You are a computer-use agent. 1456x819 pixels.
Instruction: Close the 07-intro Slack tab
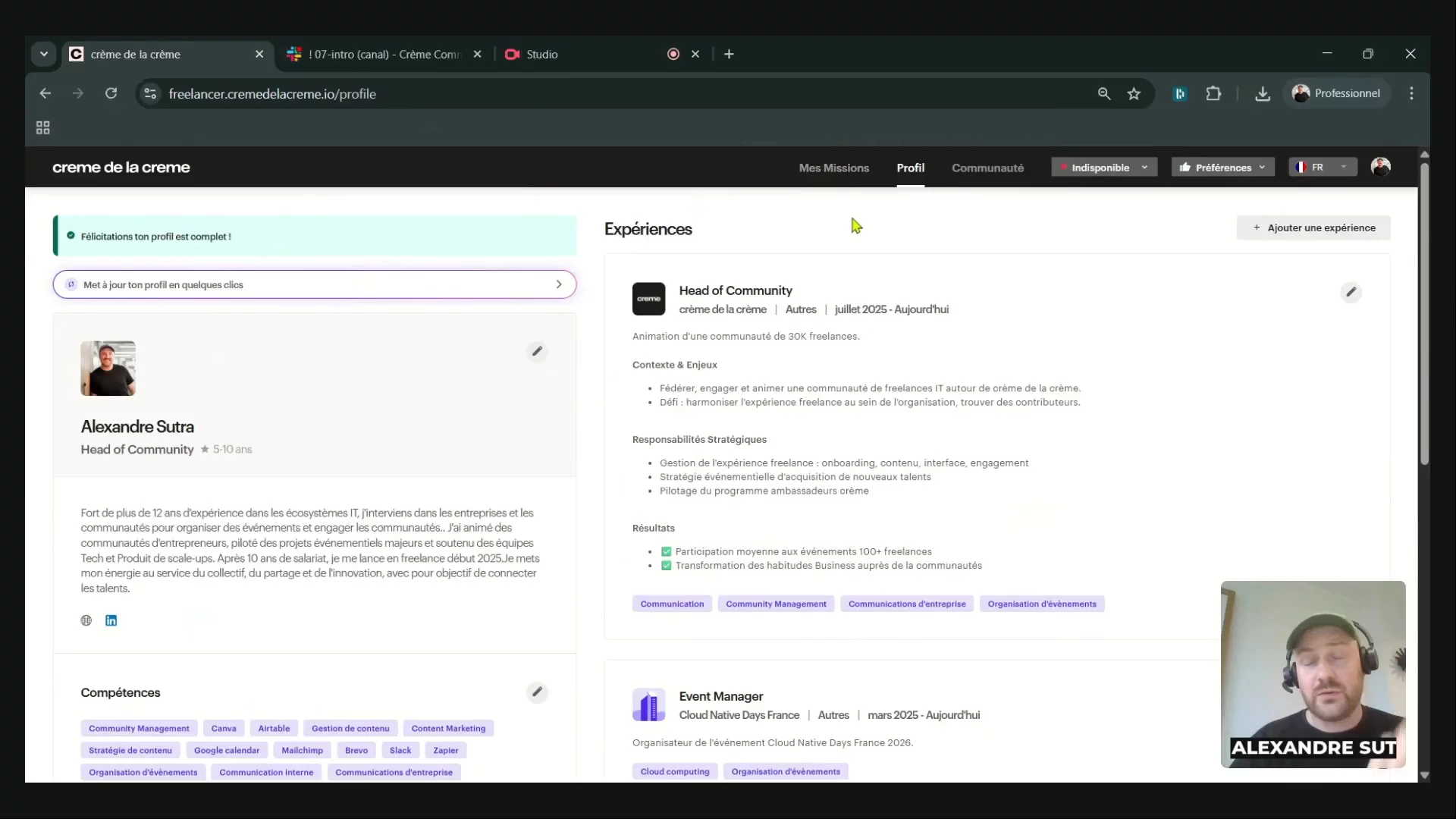[477, 54]
